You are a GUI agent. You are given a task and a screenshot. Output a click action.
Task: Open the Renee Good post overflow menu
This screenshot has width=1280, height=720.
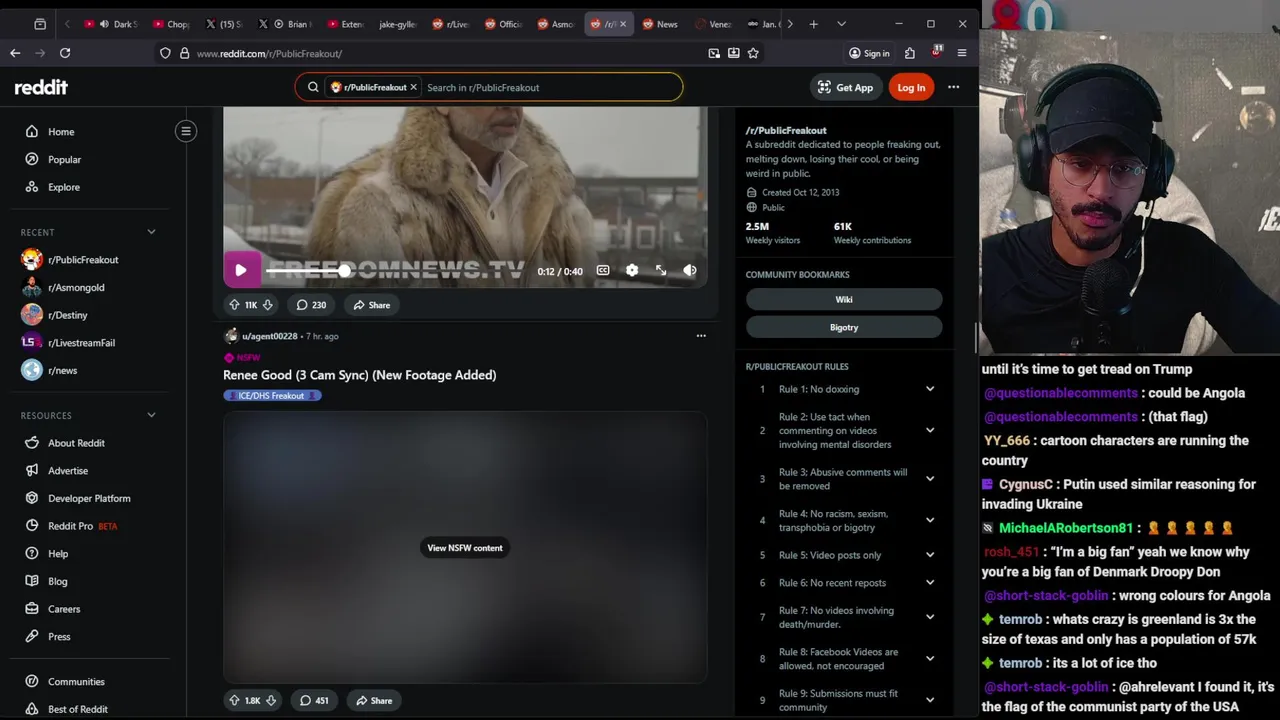[701, 336]
